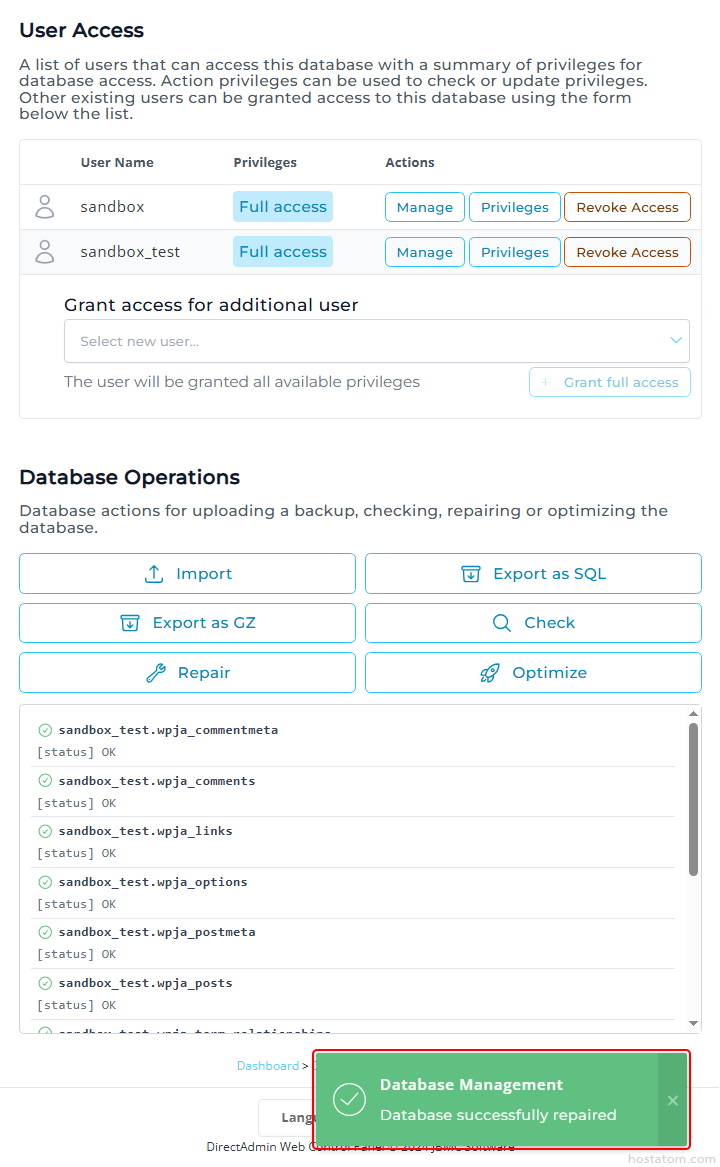Click the sandbox_test user avatar icon
Screen dimensions: 720x1167
coord(45,252)
